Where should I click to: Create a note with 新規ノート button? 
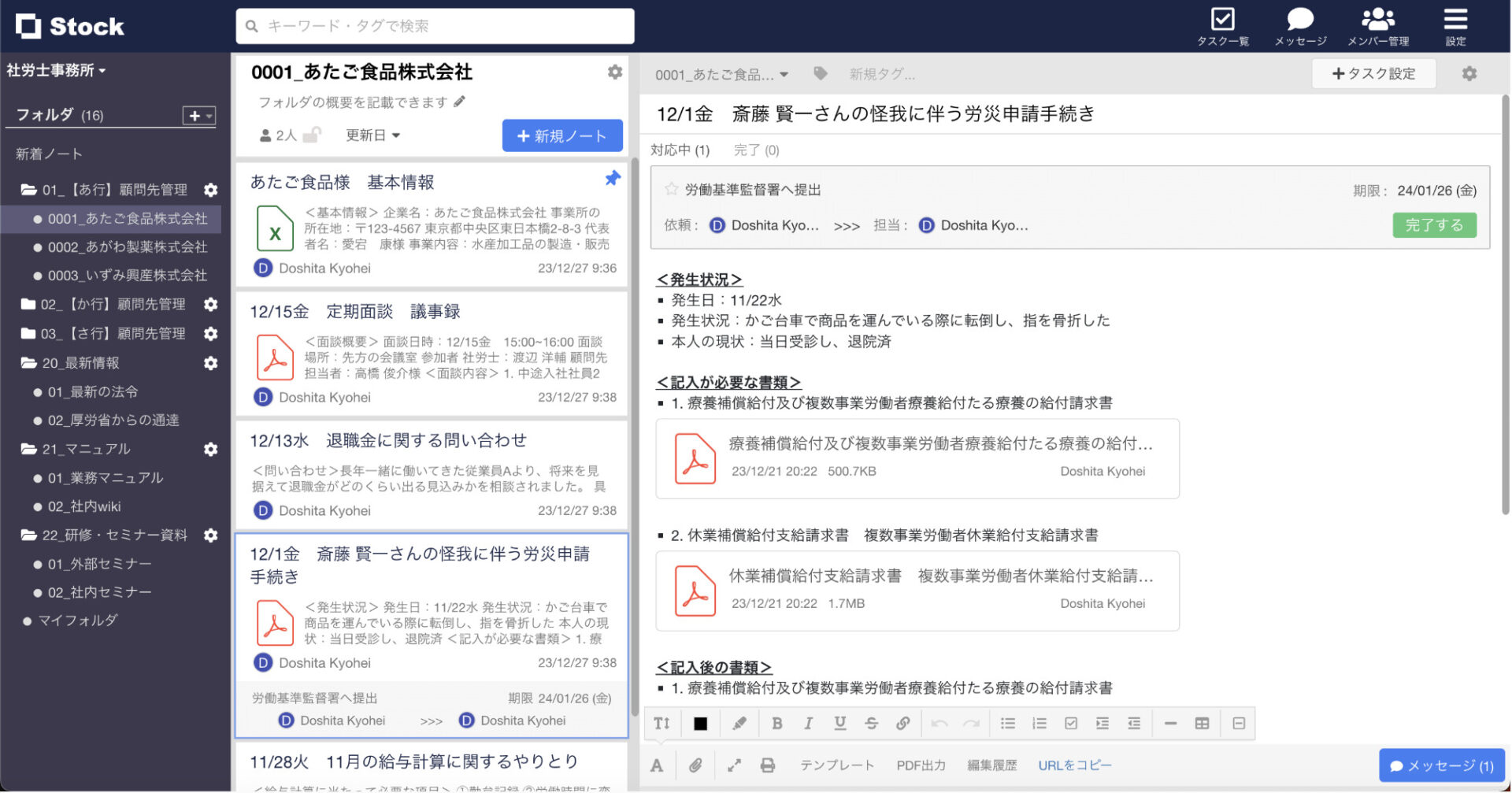561,135
